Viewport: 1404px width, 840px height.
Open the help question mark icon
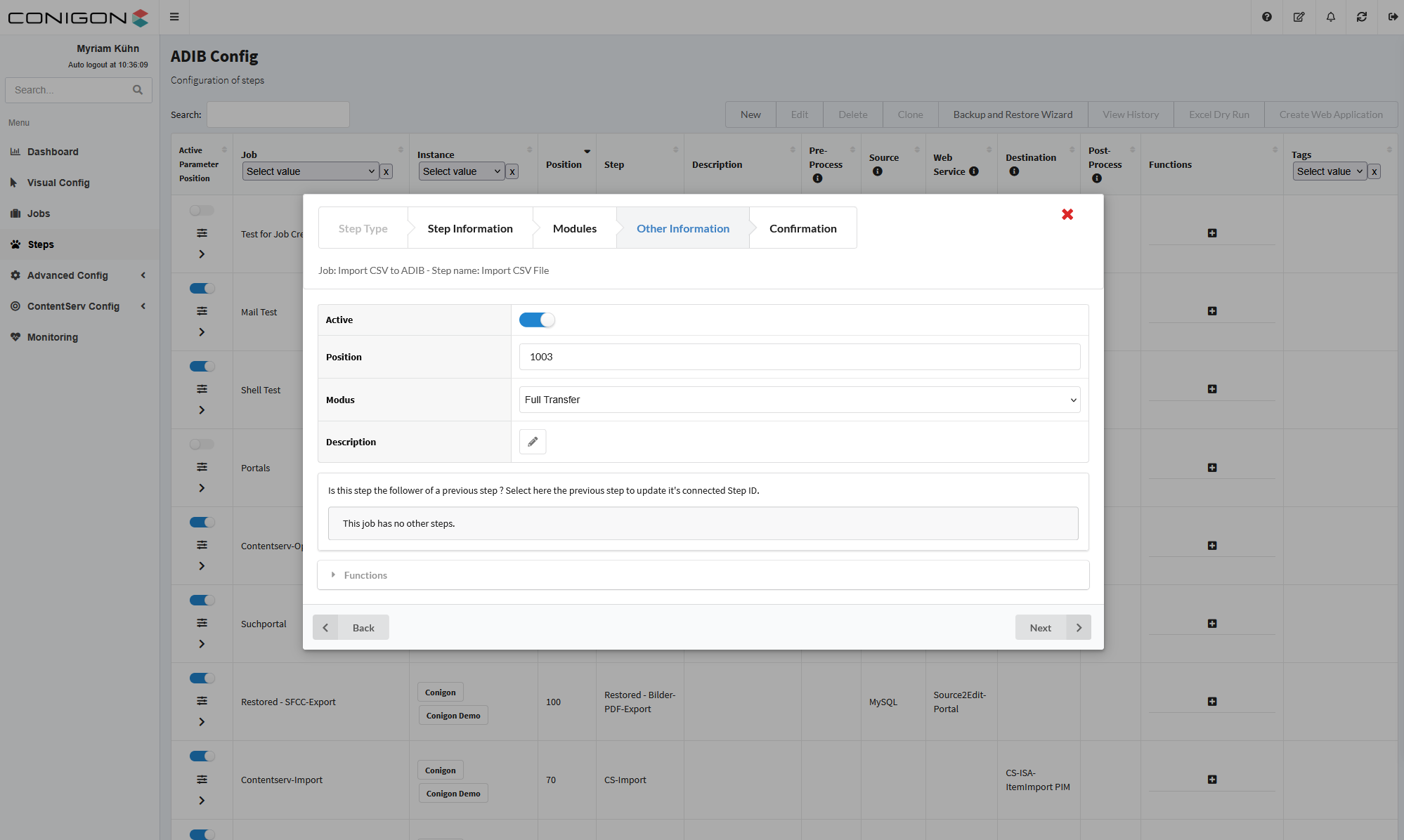(x=1267, y=17)
